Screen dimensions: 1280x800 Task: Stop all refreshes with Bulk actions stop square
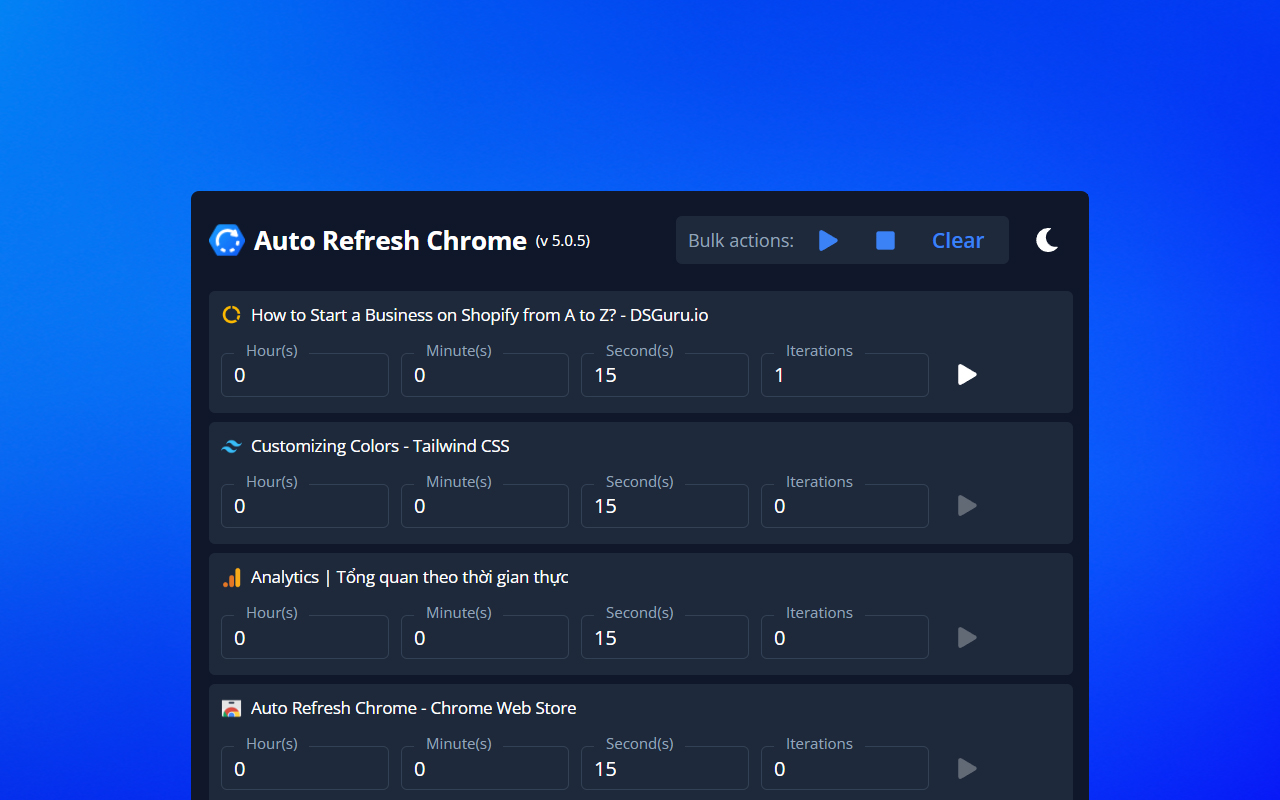885,240
